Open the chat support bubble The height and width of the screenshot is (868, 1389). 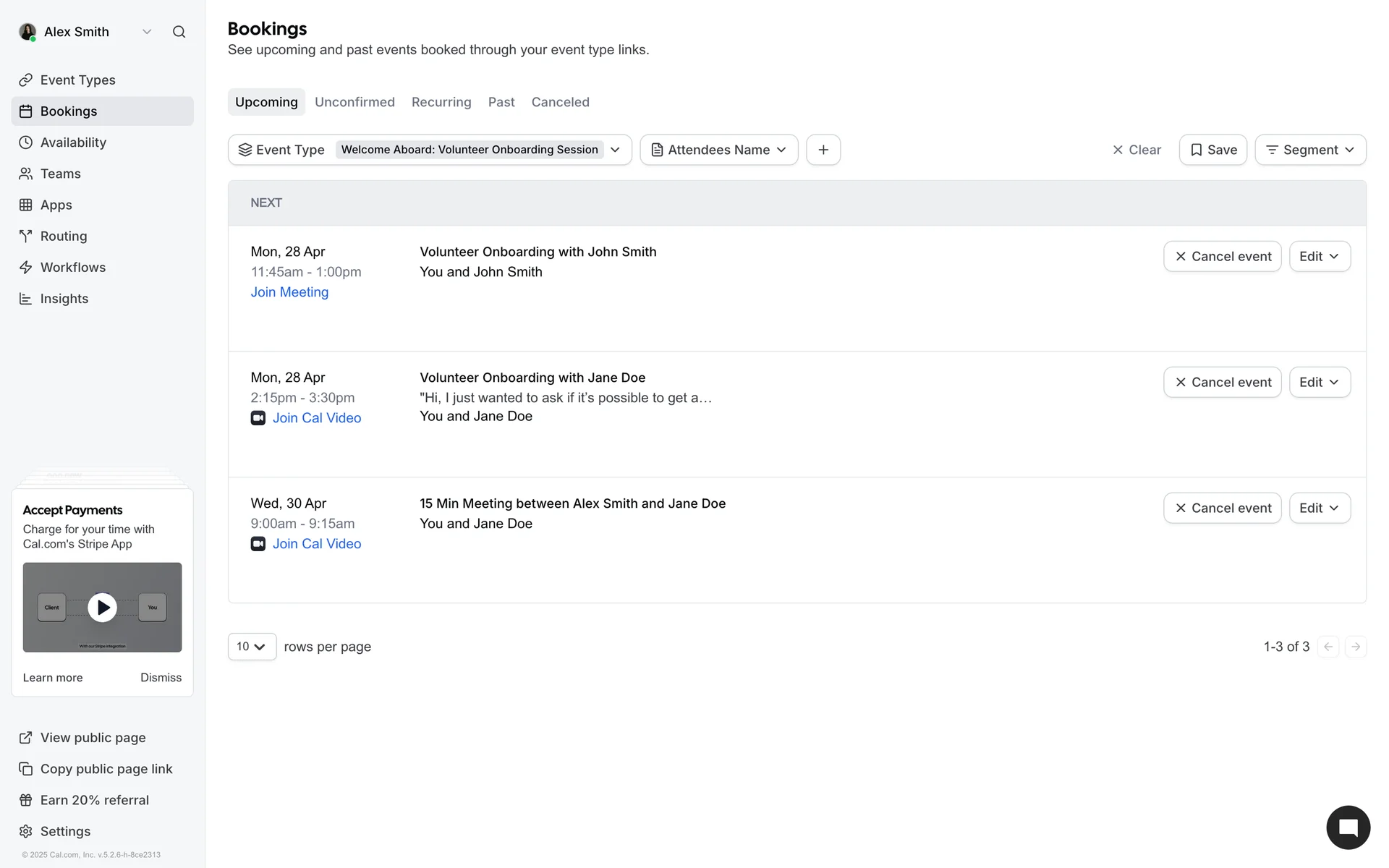pos(1347,827)
